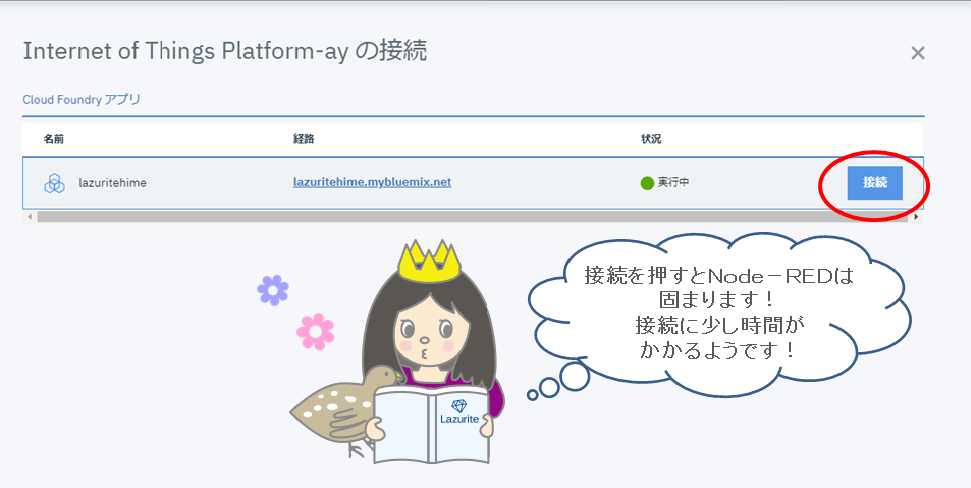Click the blue 接続 connect button
This screenshot has height=488, width=971.
[x=875, y=183]
